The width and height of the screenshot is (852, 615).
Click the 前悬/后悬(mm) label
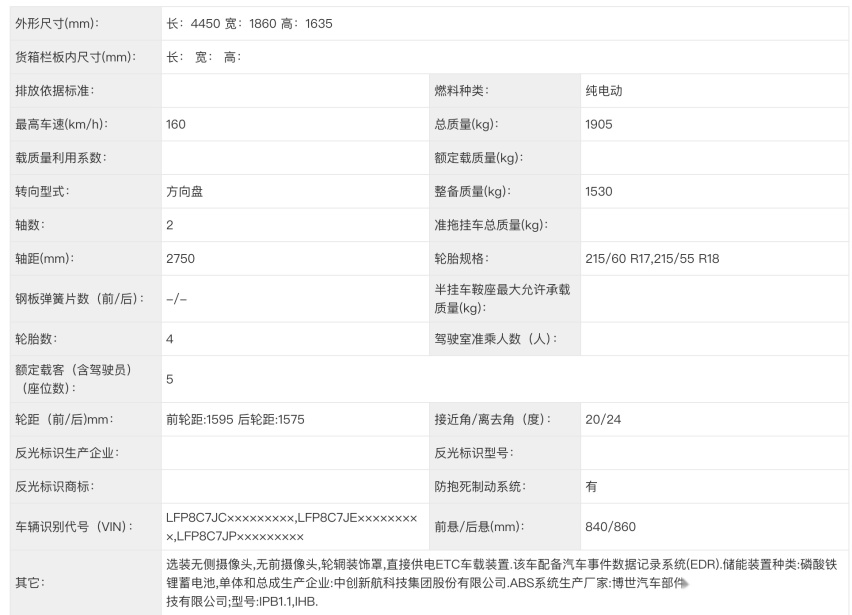[x=479, y=527]
